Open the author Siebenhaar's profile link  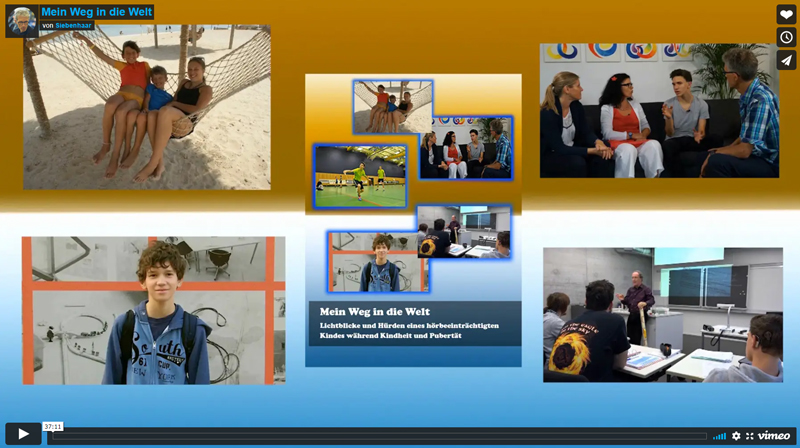75,25
